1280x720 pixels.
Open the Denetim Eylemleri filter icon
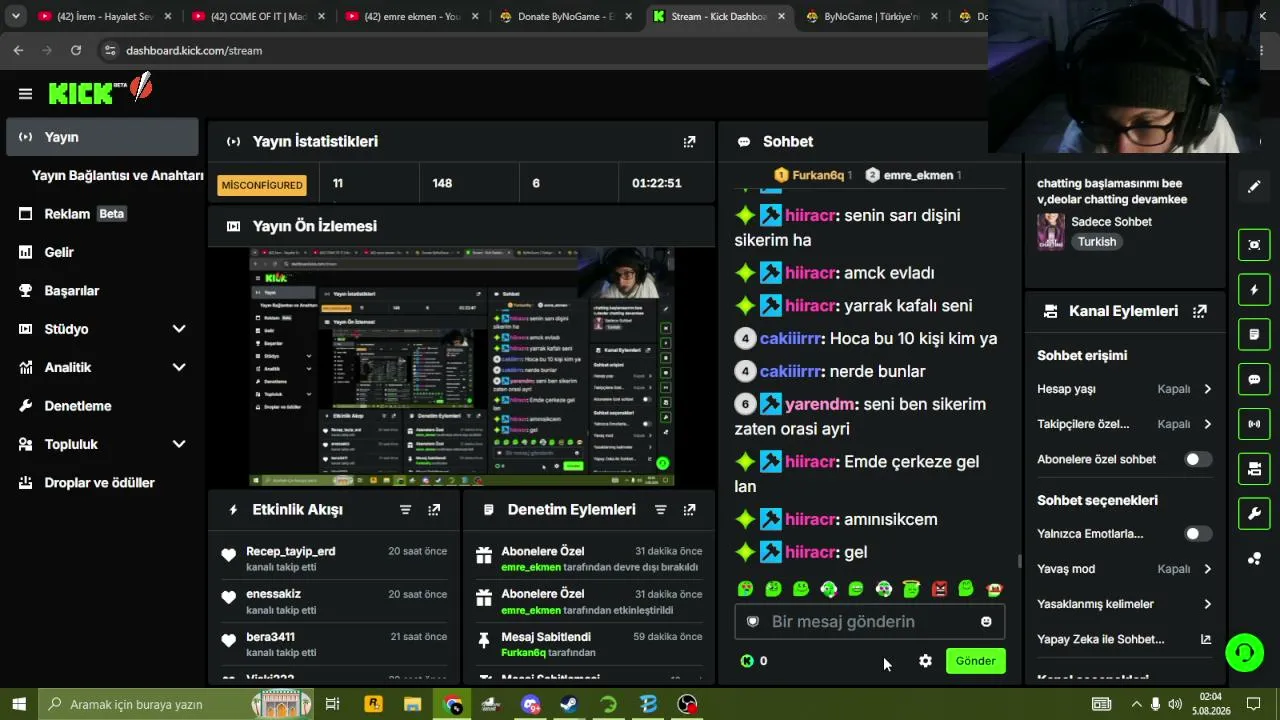coord(660,510)
